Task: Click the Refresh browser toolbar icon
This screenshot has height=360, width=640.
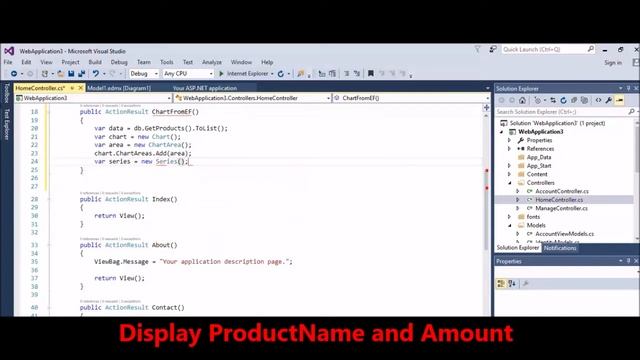Action: 281,74
